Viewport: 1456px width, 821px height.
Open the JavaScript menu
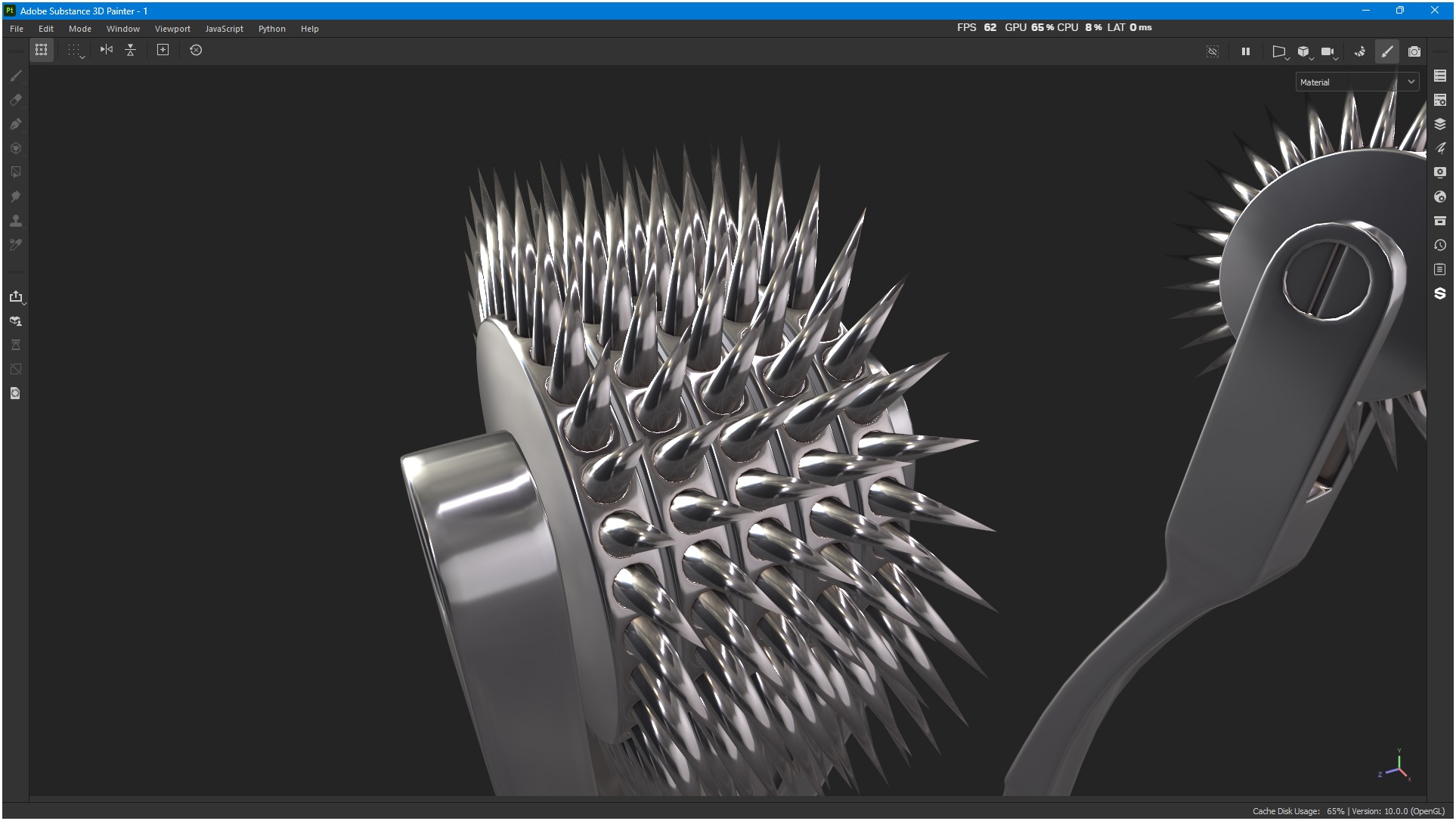click(225, 29)
